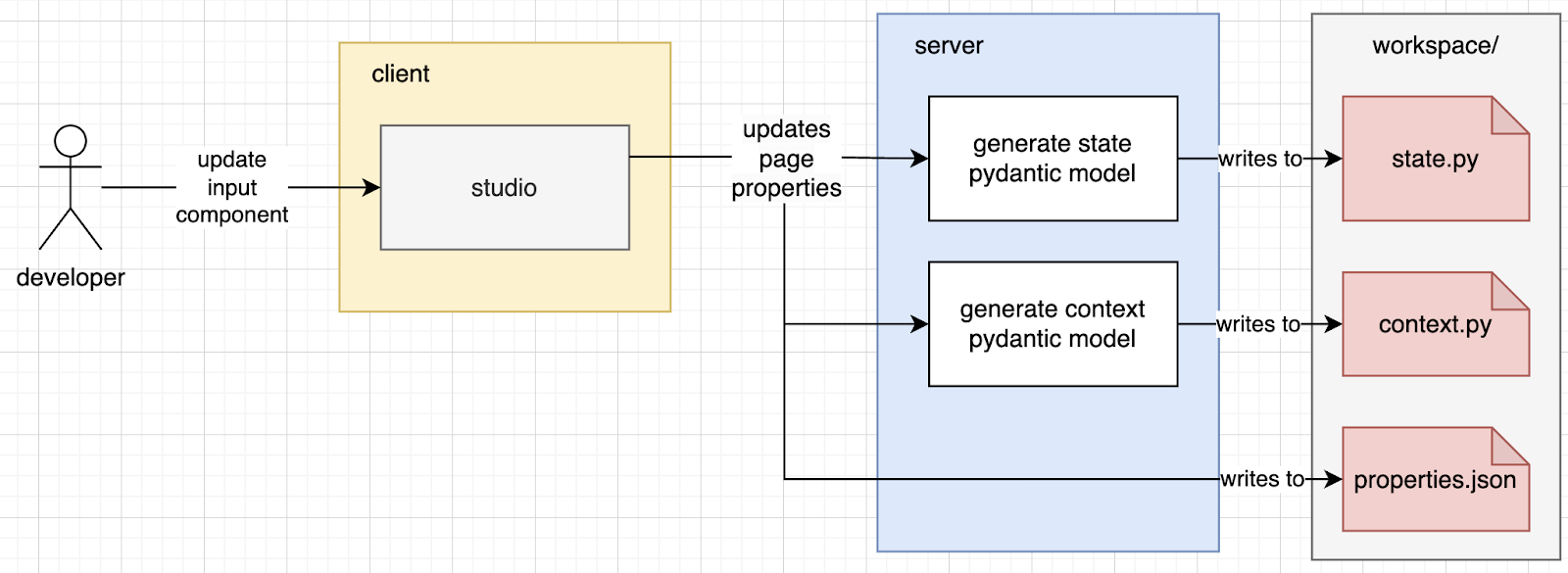Select the context.py file shape

point(1436,324)
